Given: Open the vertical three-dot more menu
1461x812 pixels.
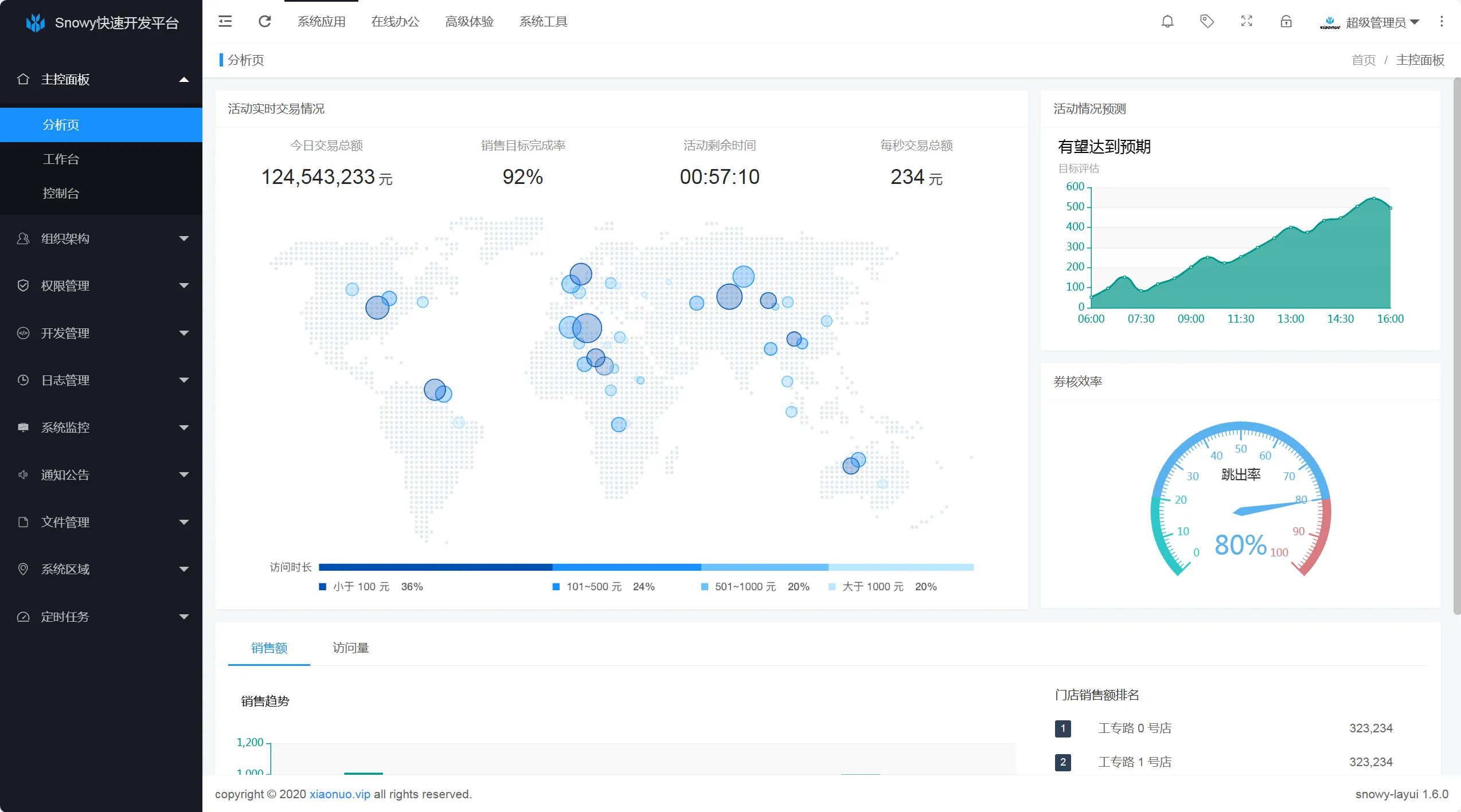Looking at the screenshot, I should point(1442,22).
